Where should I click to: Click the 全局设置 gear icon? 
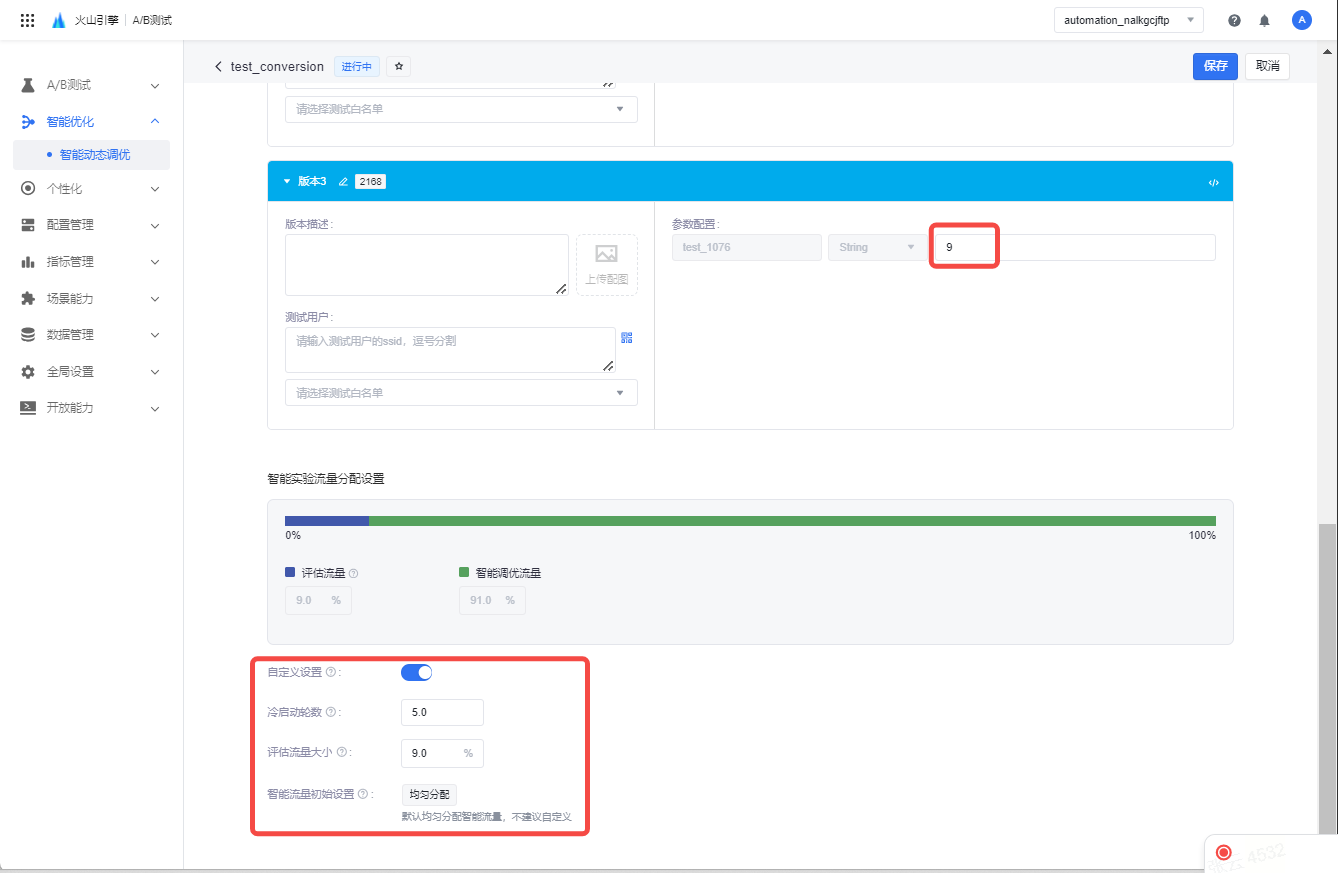[x=28, y=371]
